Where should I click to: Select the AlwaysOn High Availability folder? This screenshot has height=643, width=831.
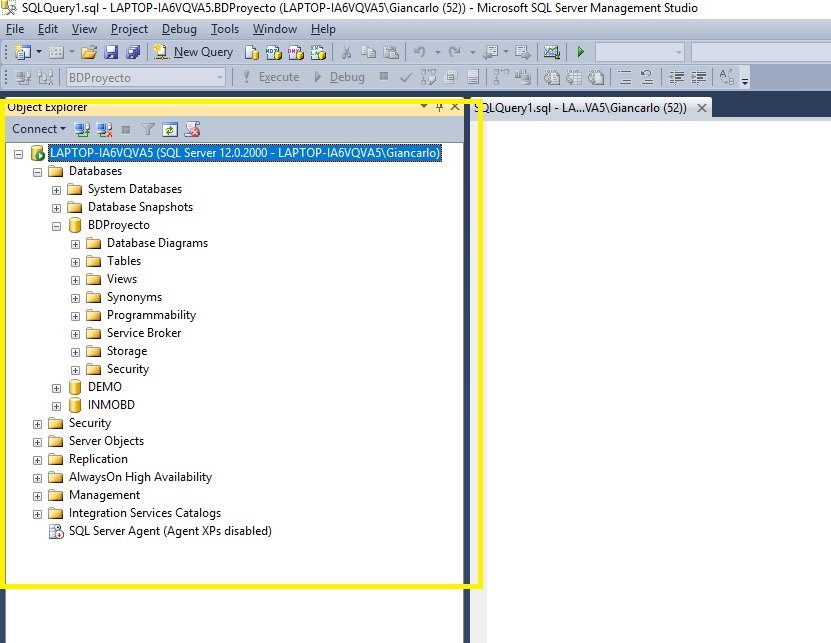[140, 477]
